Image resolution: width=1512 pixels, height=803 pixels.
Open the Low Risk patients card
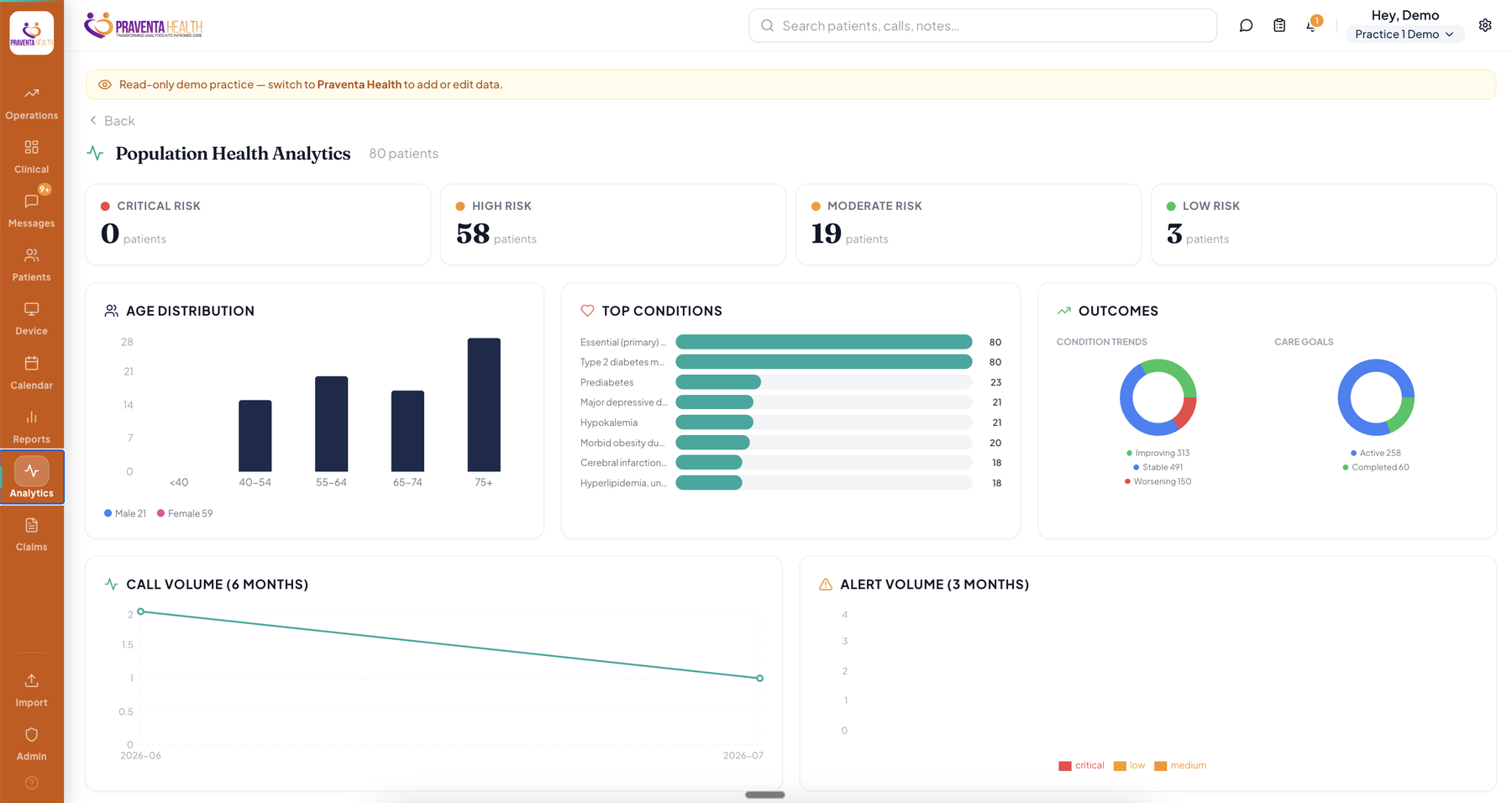pos(1324,224)
